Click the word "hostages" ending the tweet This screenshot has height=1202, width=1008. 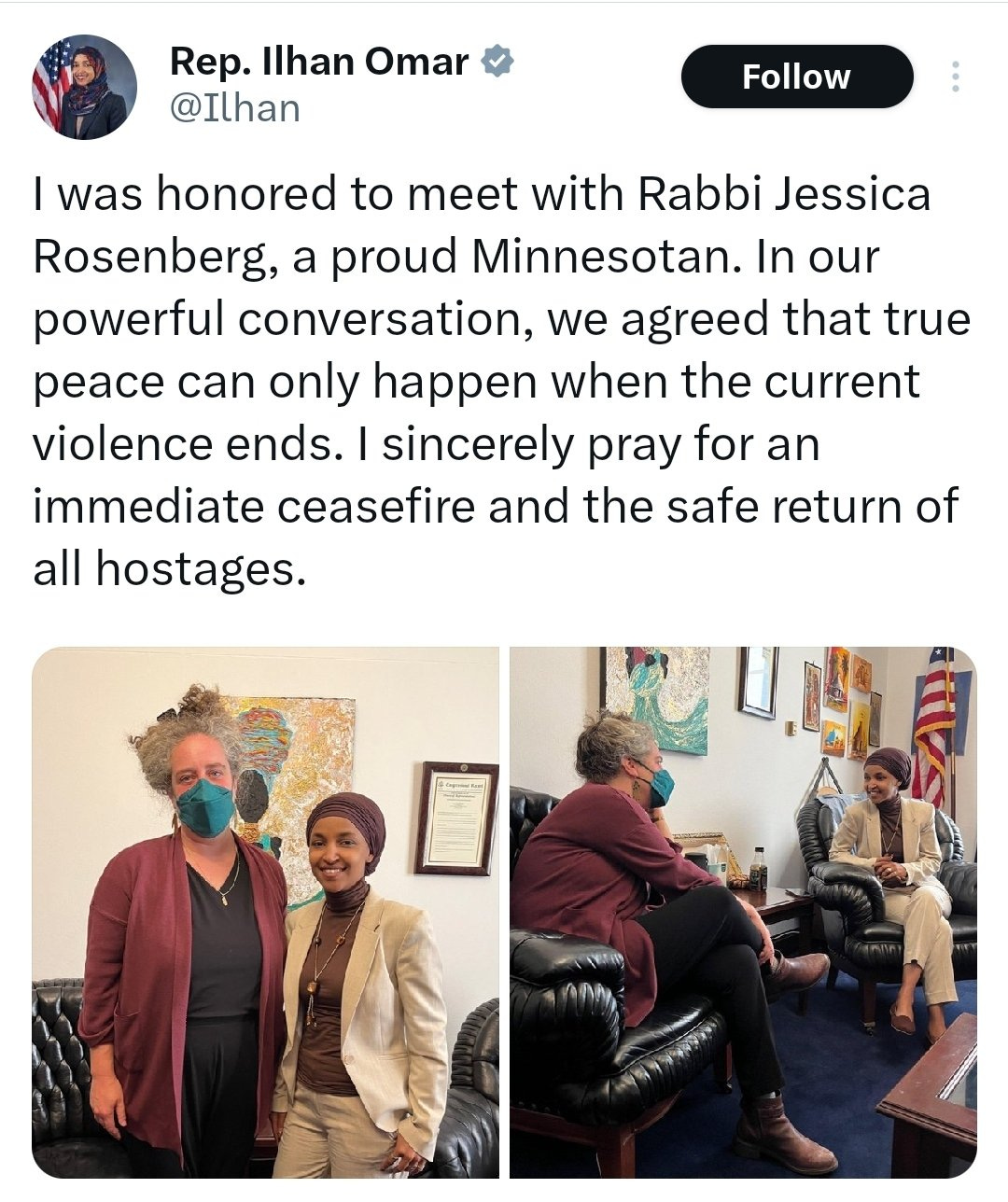[202, 570]
